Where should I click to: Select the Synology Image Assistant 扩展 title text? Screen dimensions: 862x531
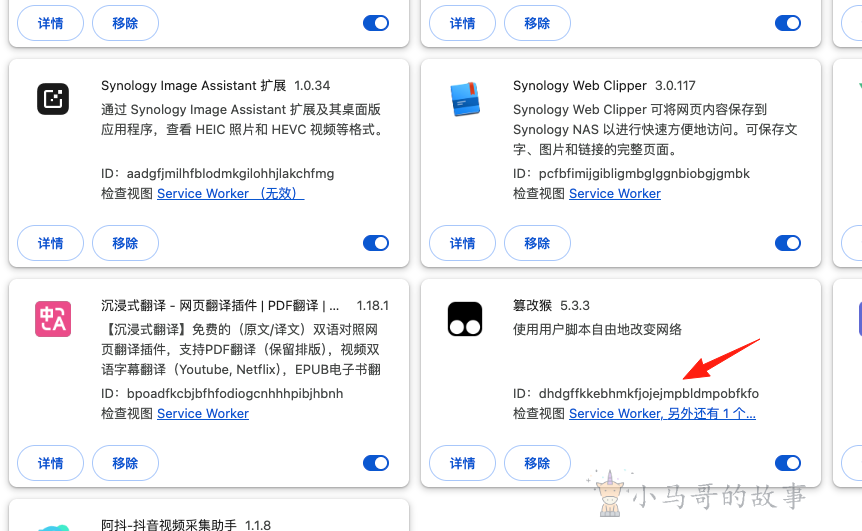pos(194,86)
